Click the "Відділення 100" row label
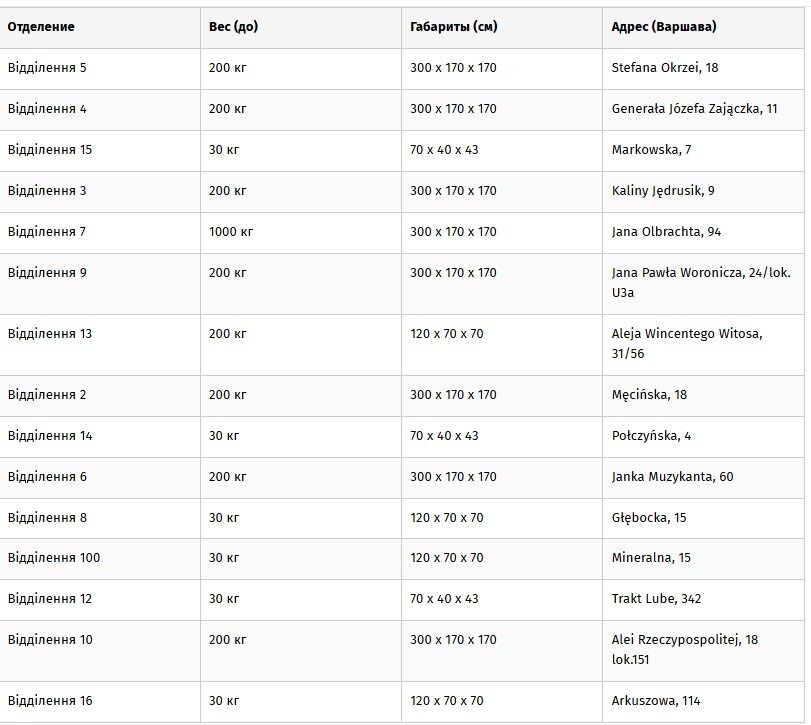The image size is (811, 725). [54, 558]
